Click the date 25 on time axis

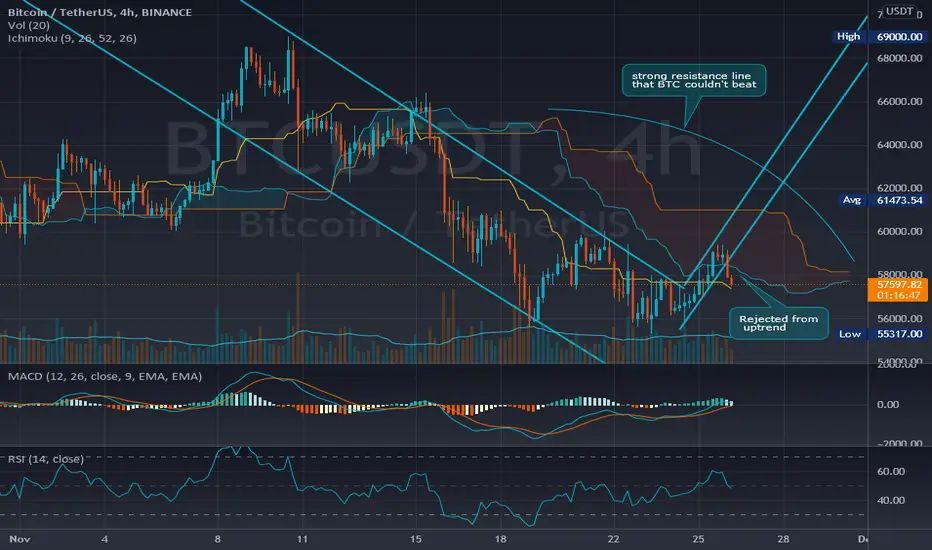pyautogui.click(x=698, y=539)
